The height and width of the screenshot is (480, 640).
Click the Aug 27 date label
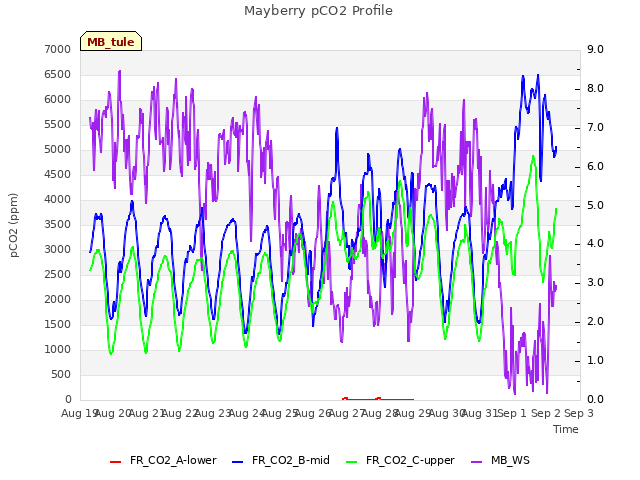[x=347, y=414]
